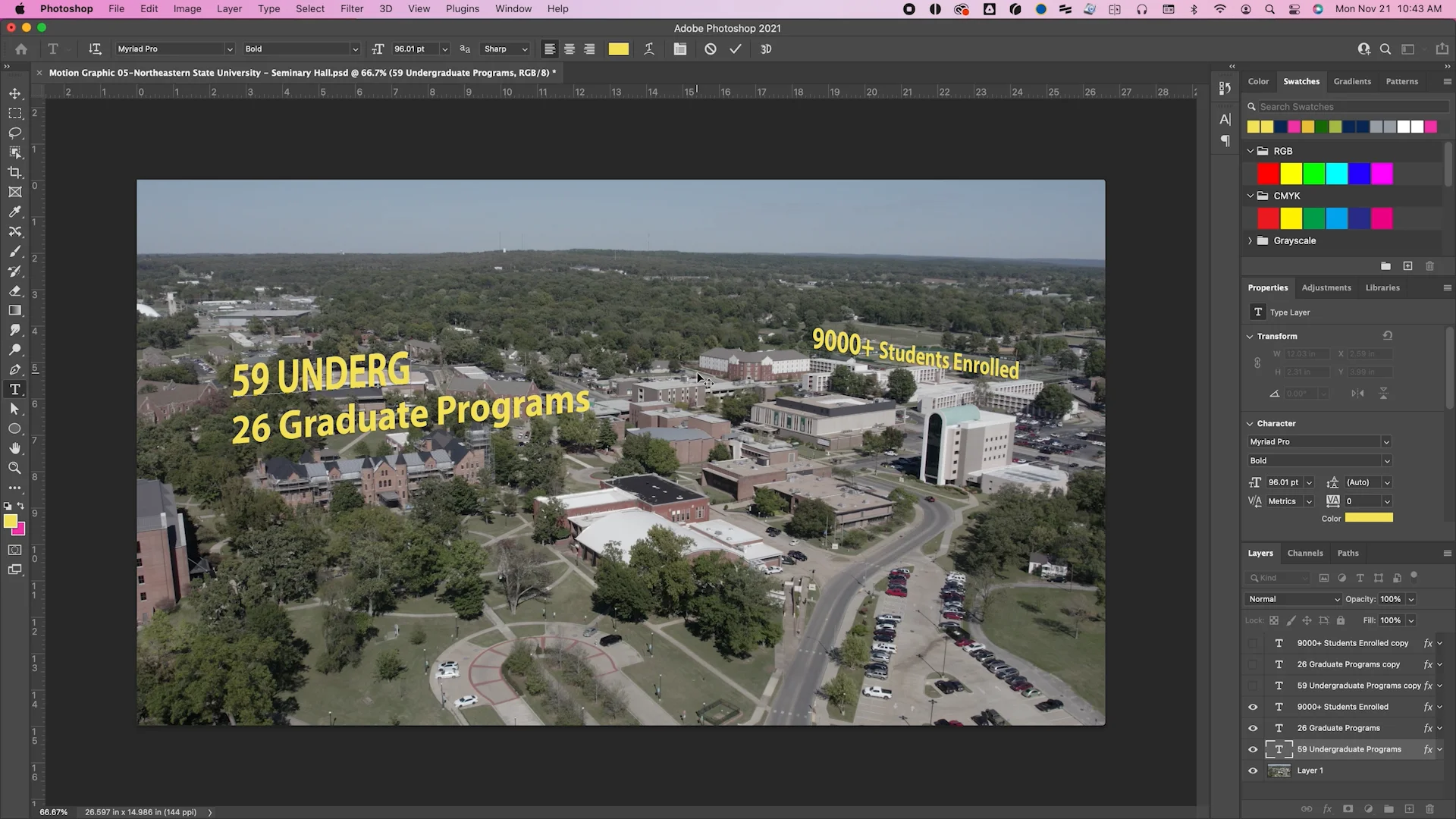Expand the Grayscale swatch group
This screenshot has width=1456, height=819.
[1250, 240]
